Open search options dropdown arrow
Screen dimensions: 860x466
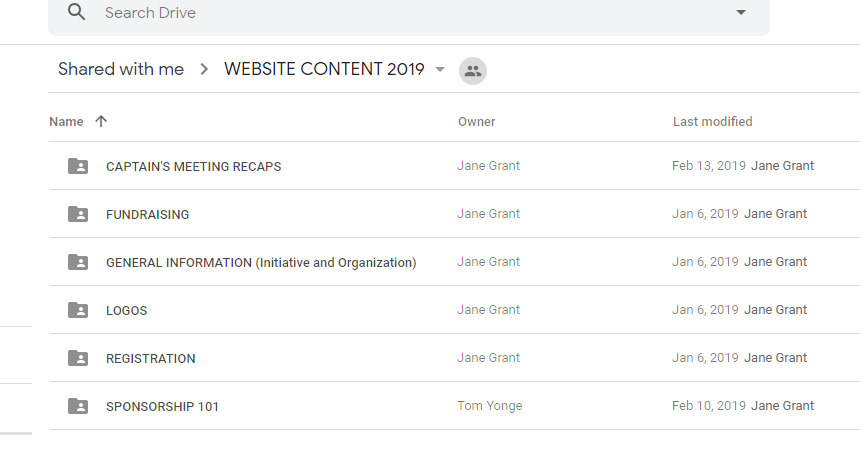pyautogui.click(x=740, y=12)
